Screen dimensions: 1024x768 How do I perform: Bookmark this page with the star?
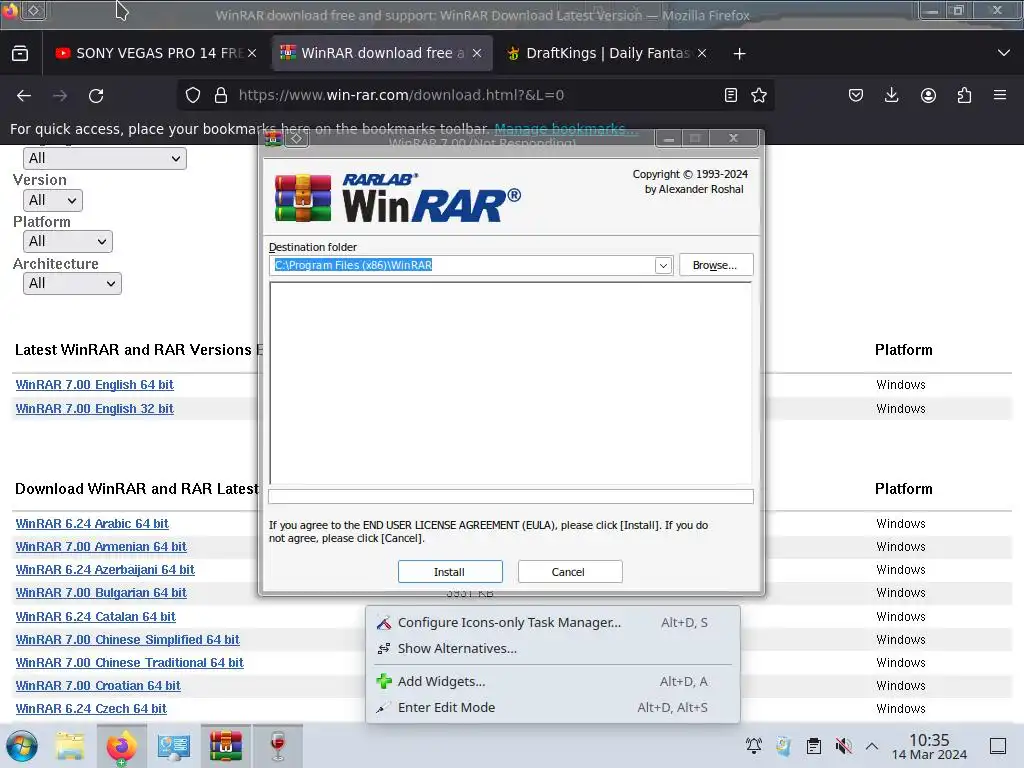(759, 95)
